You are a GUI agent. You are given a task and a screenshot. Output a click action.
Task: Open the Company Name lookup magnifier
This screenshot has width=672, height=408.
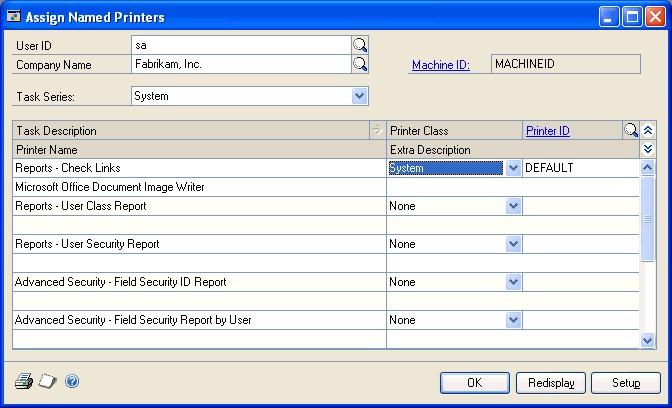[360, 64]
